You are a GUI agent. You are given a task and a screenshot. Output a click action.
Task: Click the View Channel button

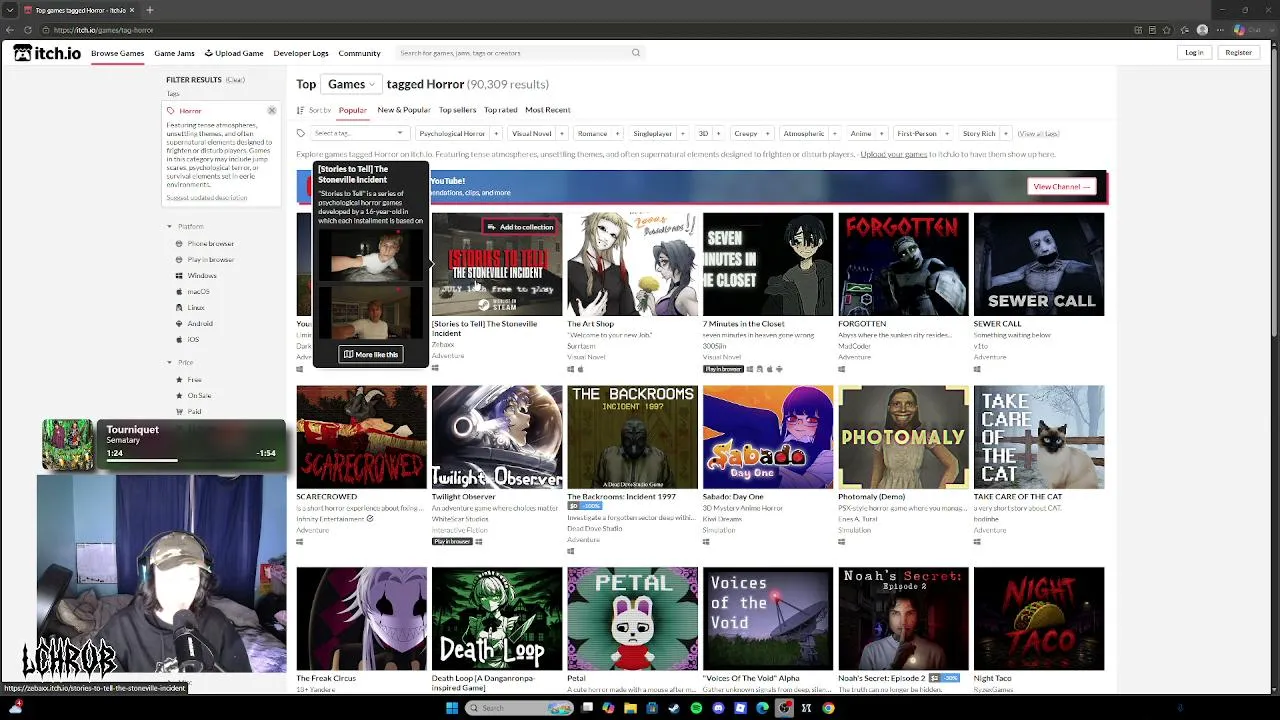(1062, 187)
